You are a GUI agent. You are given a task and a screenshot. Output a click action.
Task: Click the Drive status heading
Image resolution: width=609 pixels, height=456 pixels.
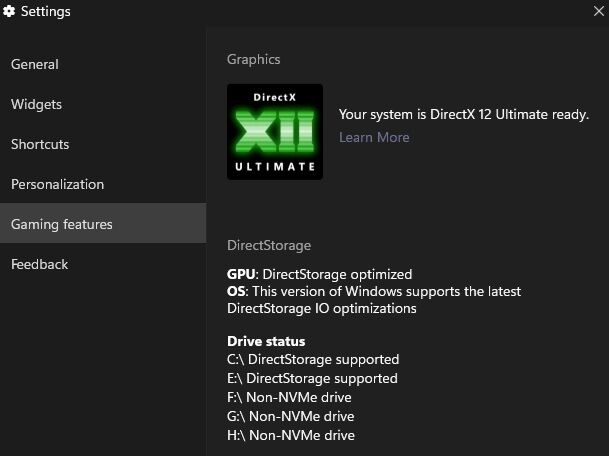click(266, 341)
